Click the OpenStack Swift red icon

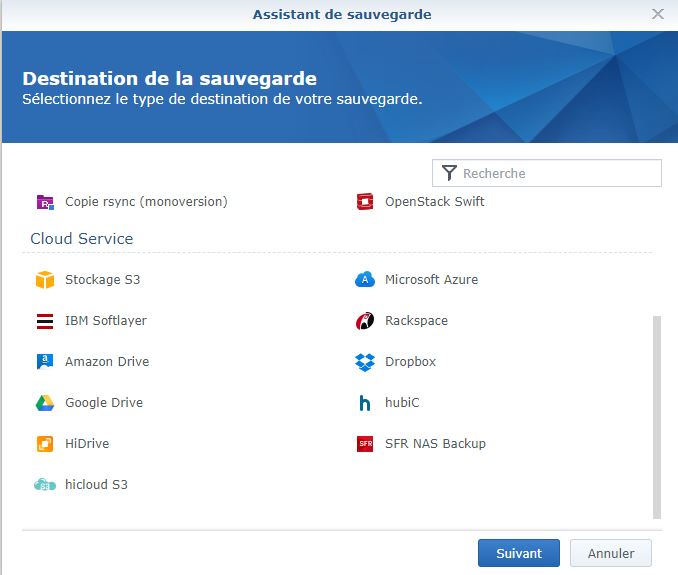pyautogui.click(x=365, y=201)
